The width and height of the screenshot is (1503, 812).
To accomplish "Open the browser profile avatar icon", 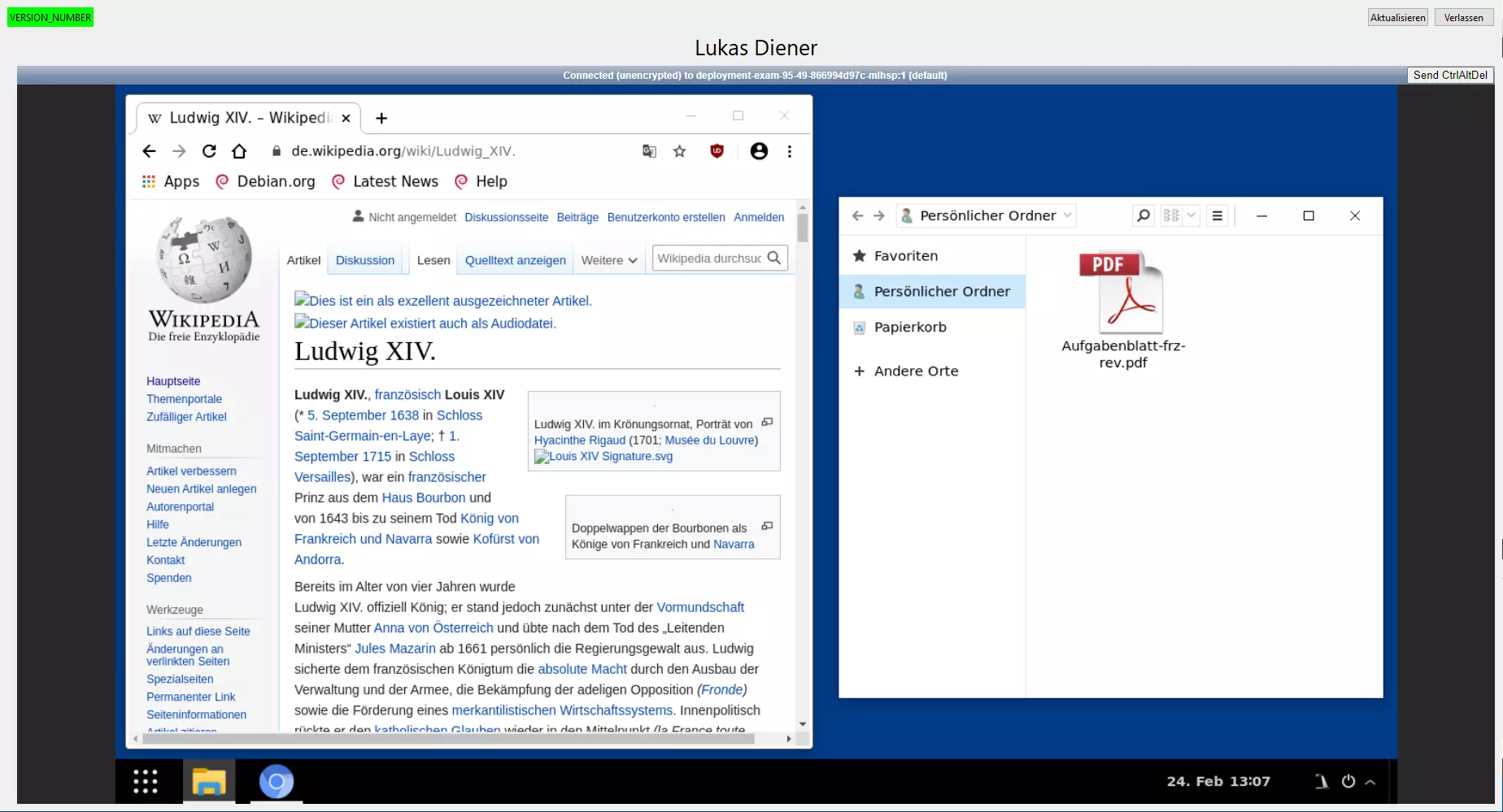I will coord(759,151).
